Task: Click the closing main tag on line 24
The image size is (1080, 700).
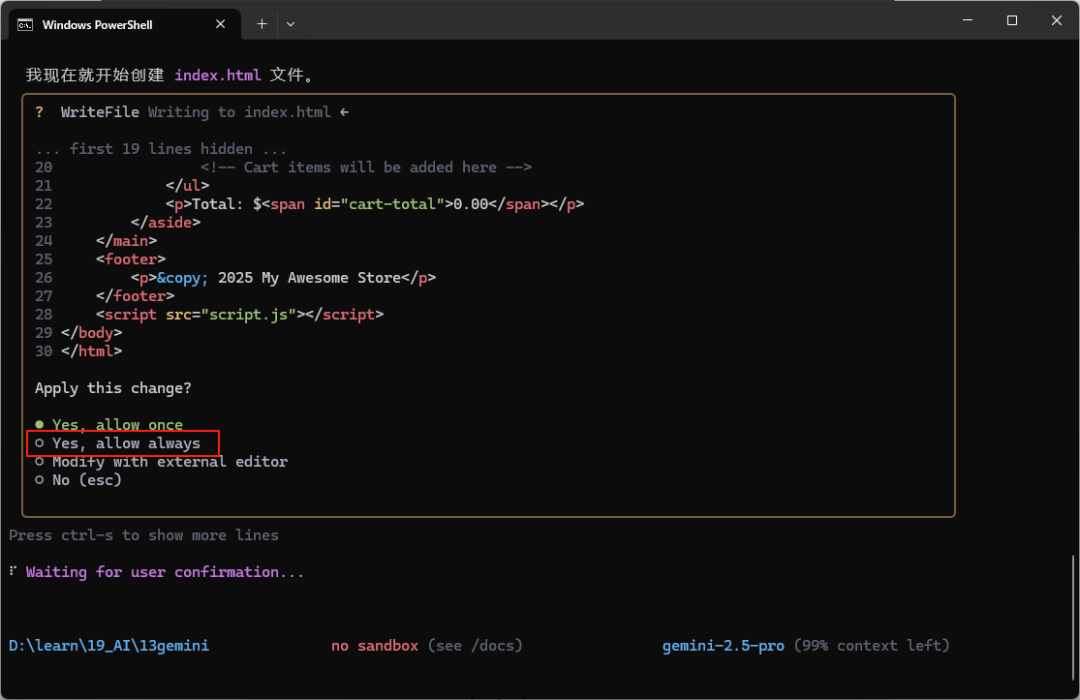Action: click(127, 241)
